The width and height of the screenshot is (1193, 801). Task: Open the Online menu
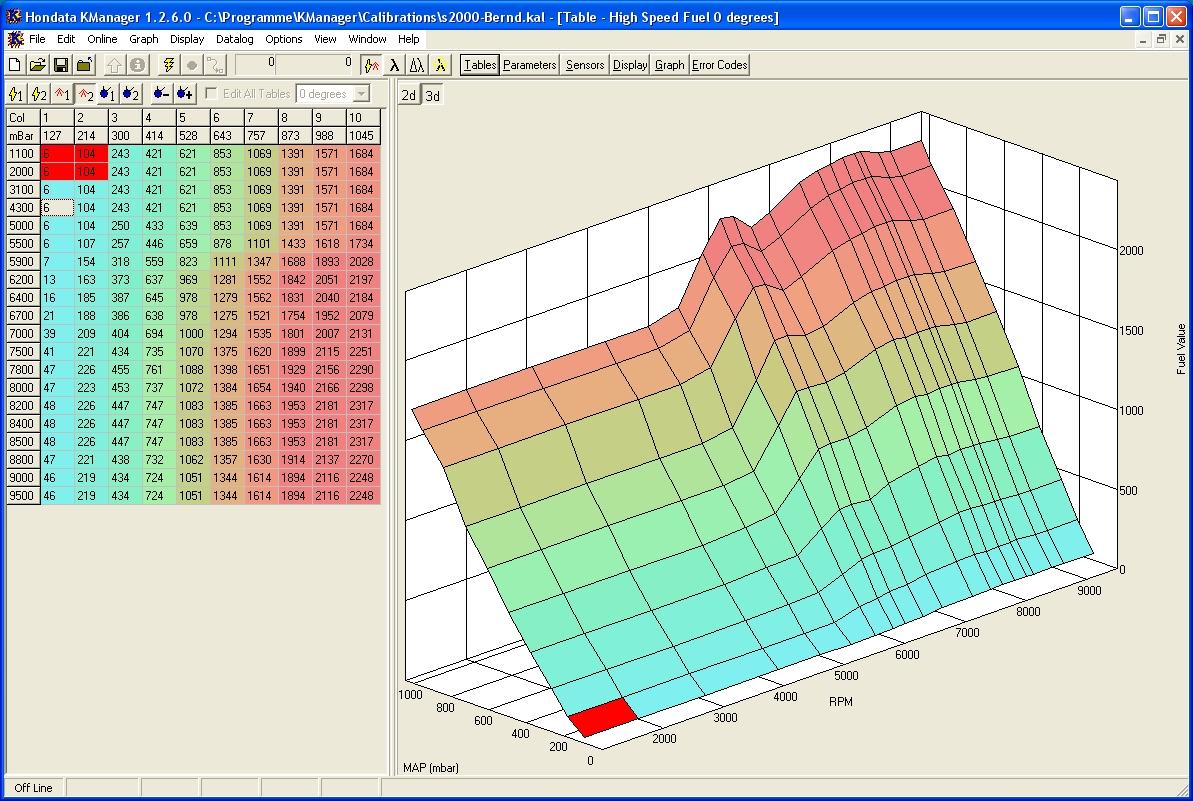point(102,39)
